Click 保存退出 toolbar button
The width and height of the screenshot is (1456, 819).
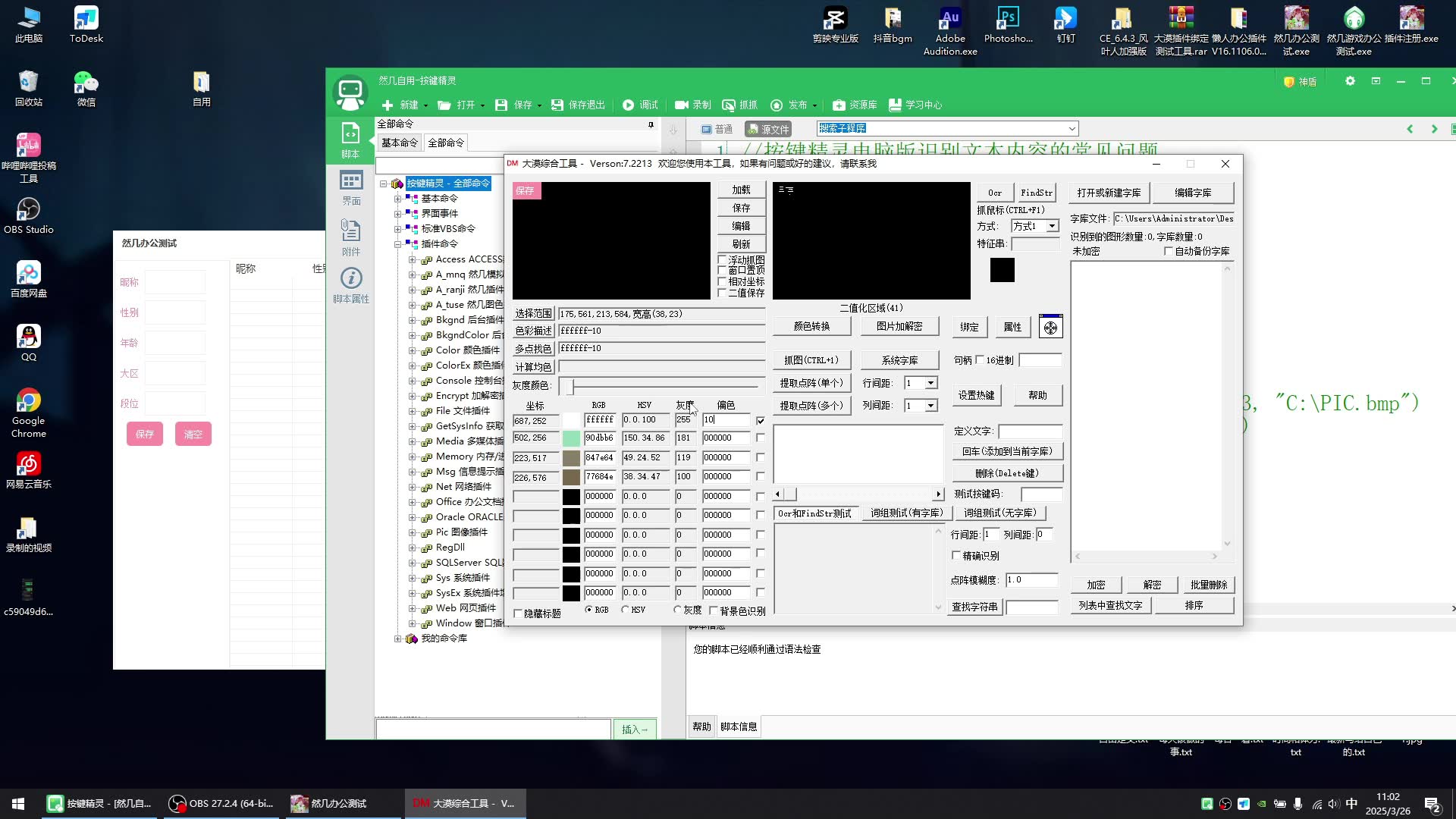(578, 105)
